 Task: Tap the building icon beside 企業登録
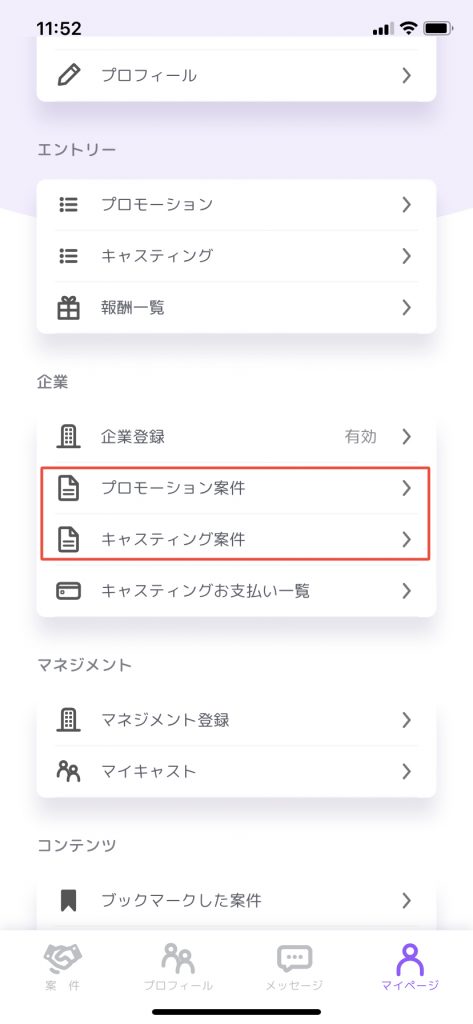(68, 436)
